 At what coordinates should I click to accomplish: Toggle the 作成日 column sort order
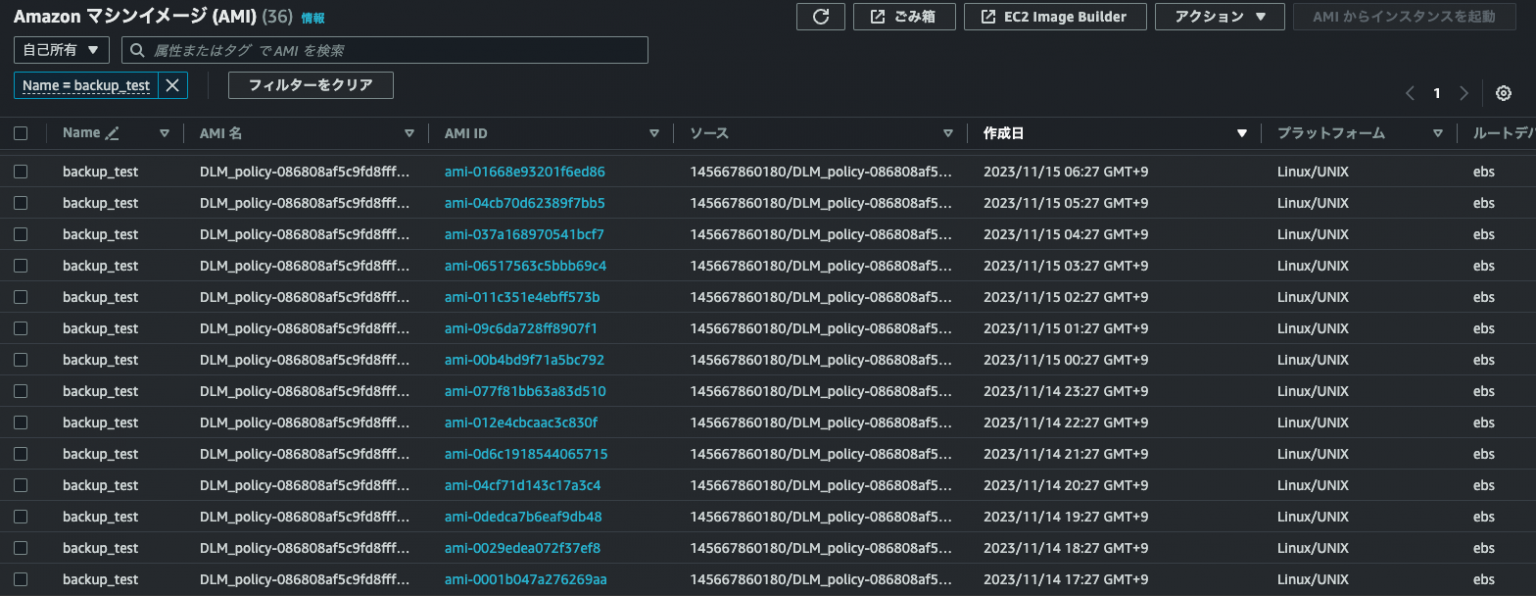(1242, 131)
